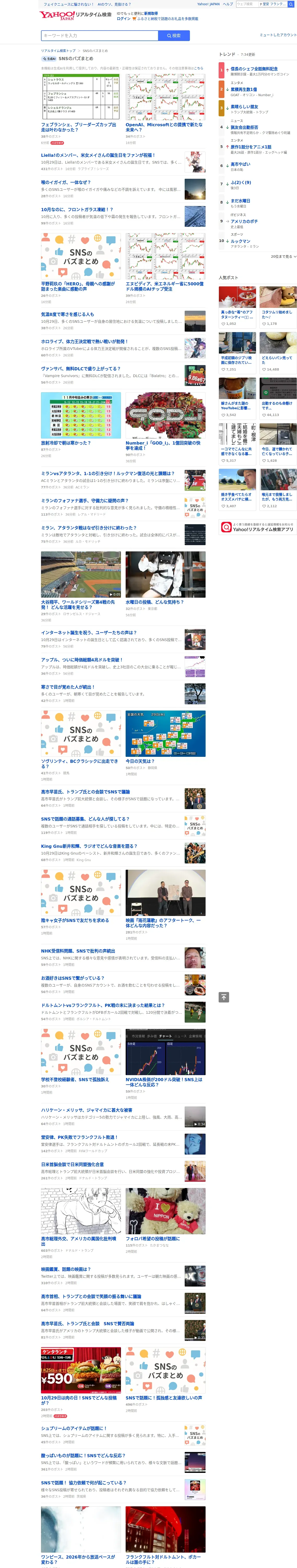Click the heart icon with 3,407 likes
The height and width of the screenshot is (1568, 297).
point(223,506)
